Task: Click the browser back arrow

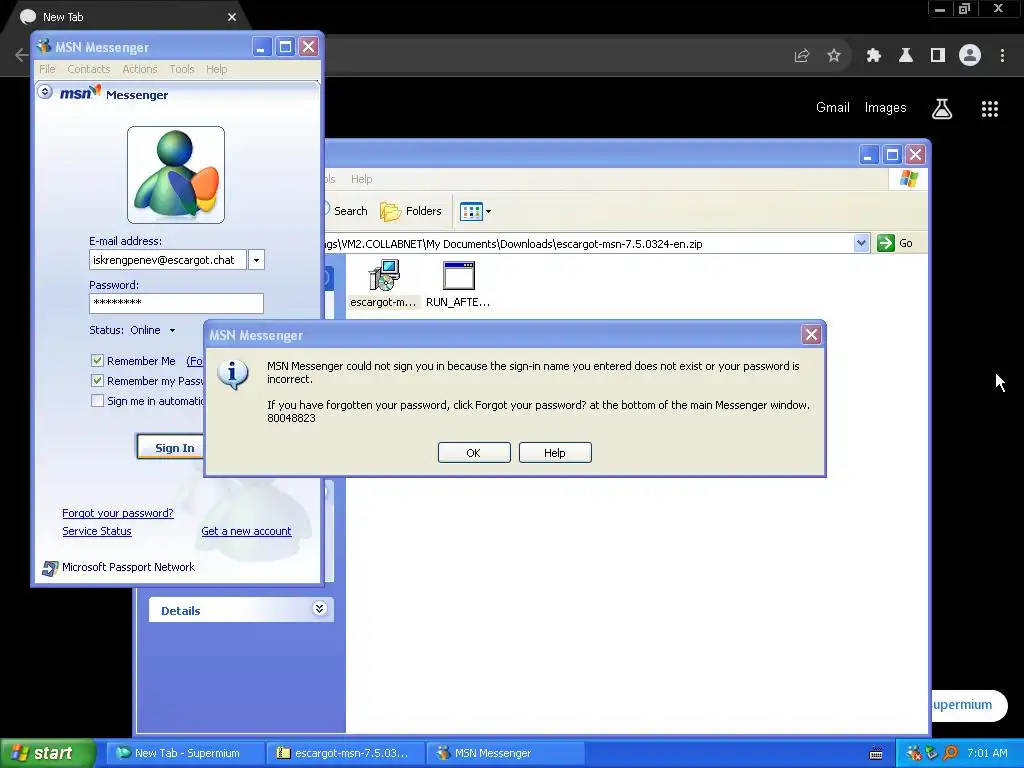Action: 21,56
